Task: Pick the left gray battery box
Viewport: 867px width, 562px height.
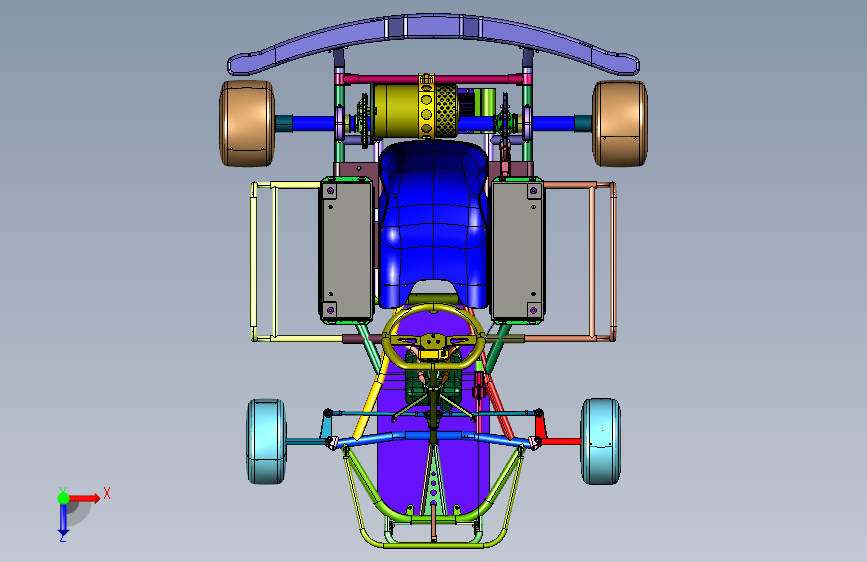Action: pyautogui.click(x=346, y=250)
